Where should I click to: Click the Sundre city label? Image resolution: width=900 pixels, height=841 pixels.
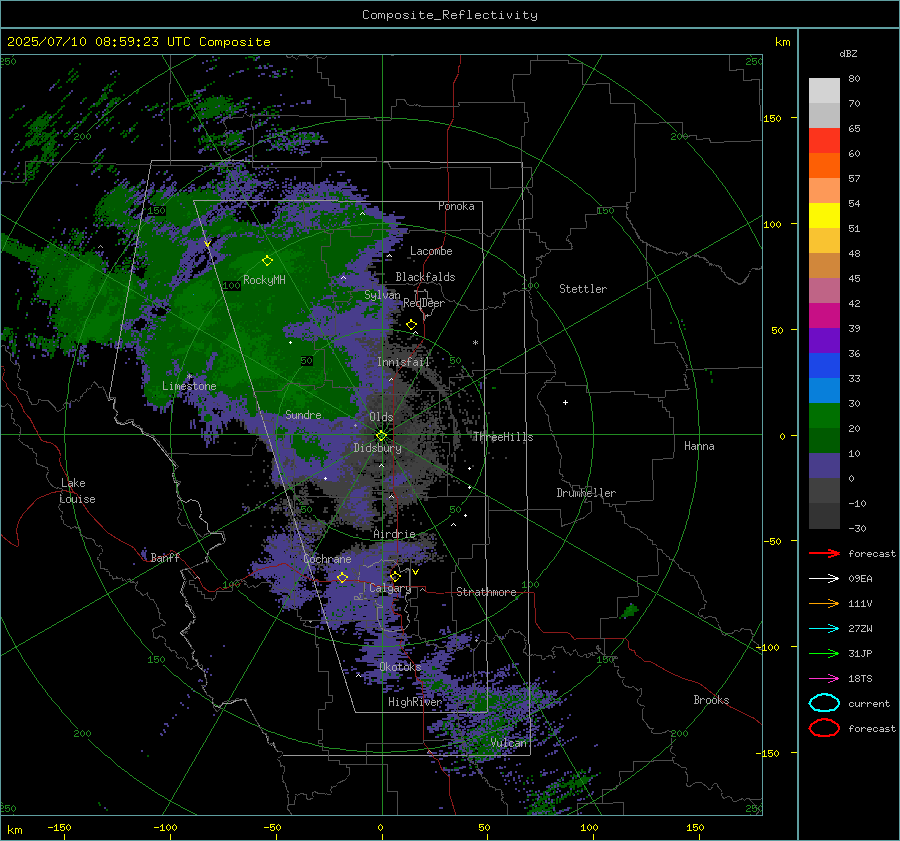tap(303, 414)
